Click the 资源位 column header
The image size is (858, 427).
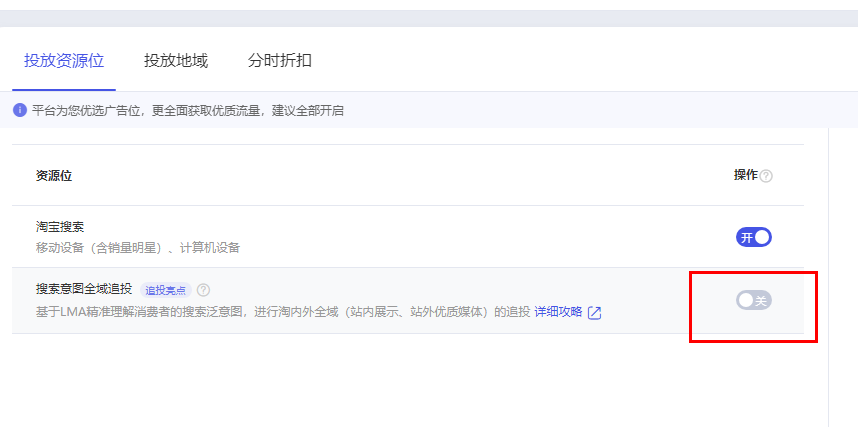54,176
